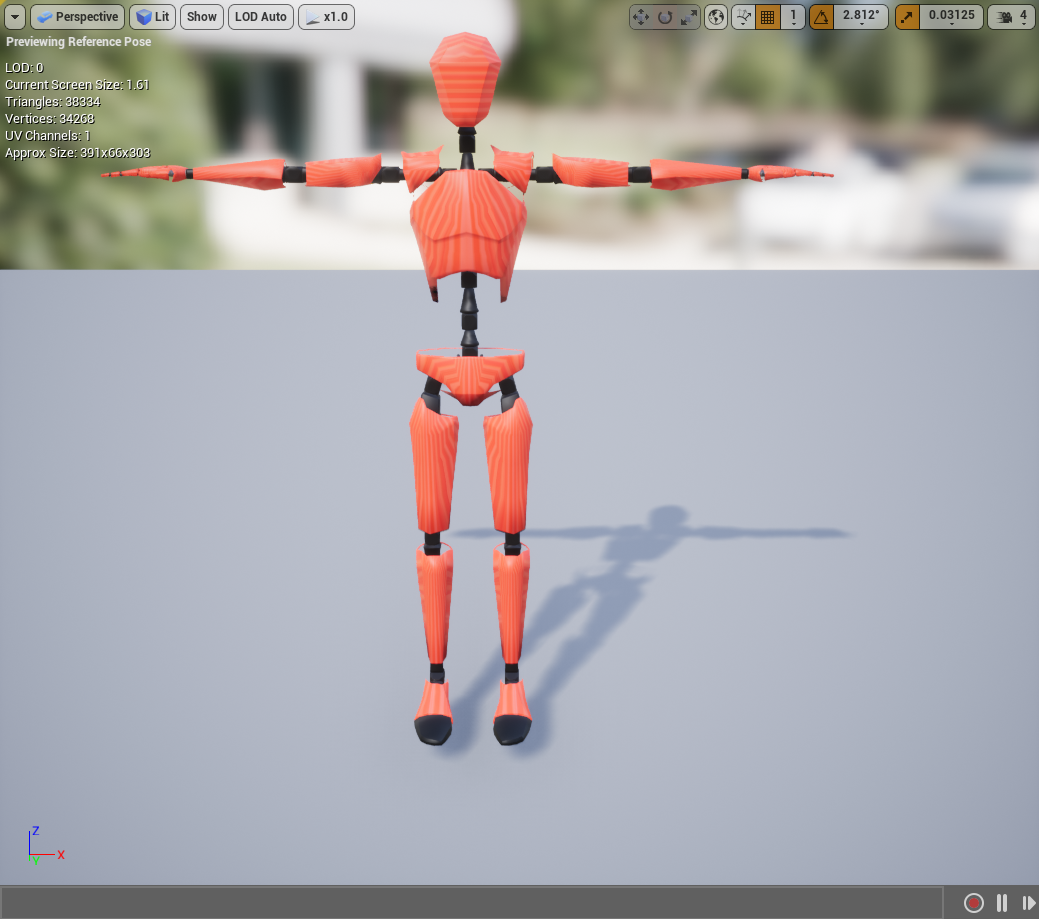This screenshot has width=1039, height=919.
Task: Open the Lit view mode menu
Action: click(152, 17)
